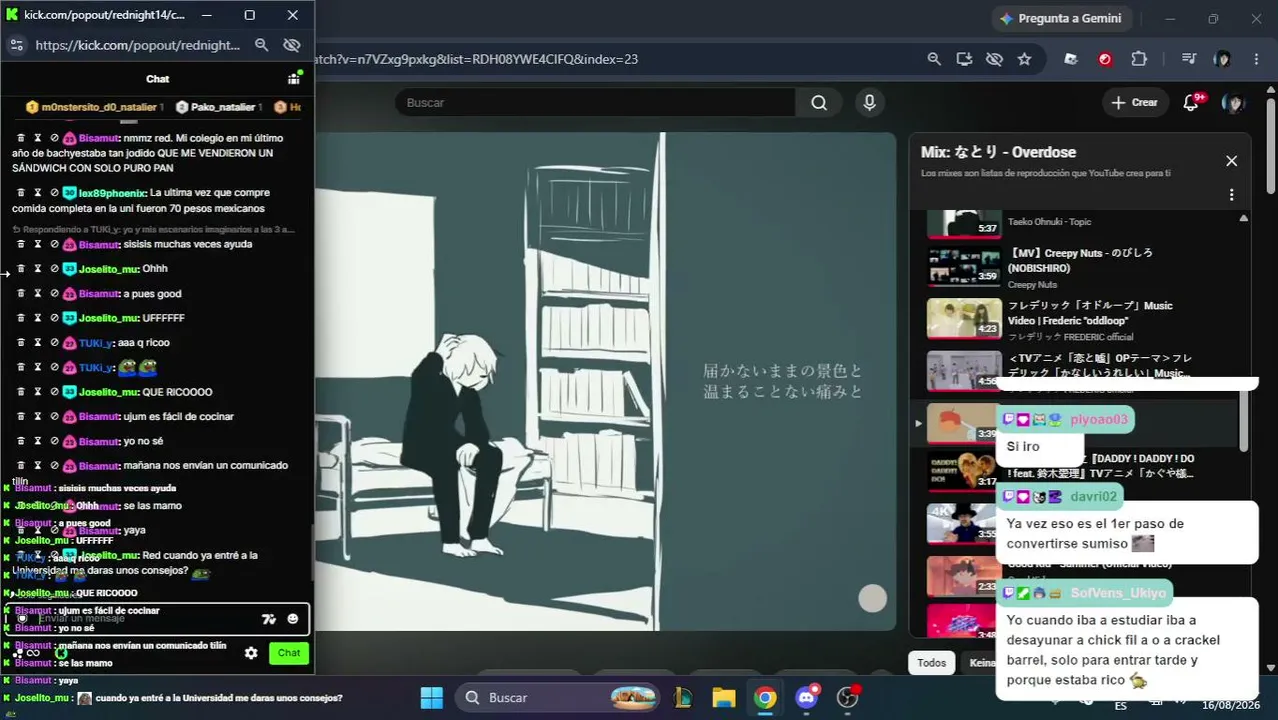The image size is (1278, 720).
Task: Select the Todos filter chip
Action: coord(931,663)
